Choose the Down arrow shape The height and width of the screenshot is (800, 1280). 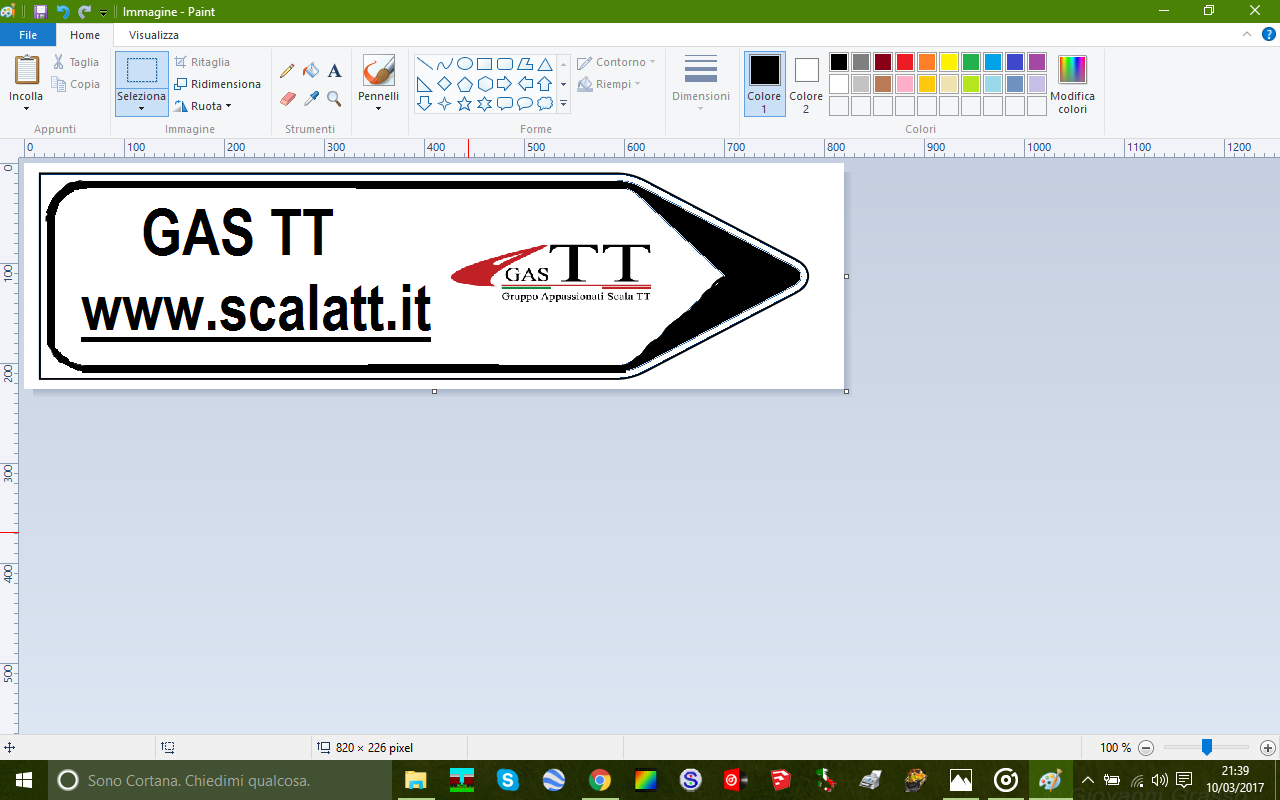point(424,103)
